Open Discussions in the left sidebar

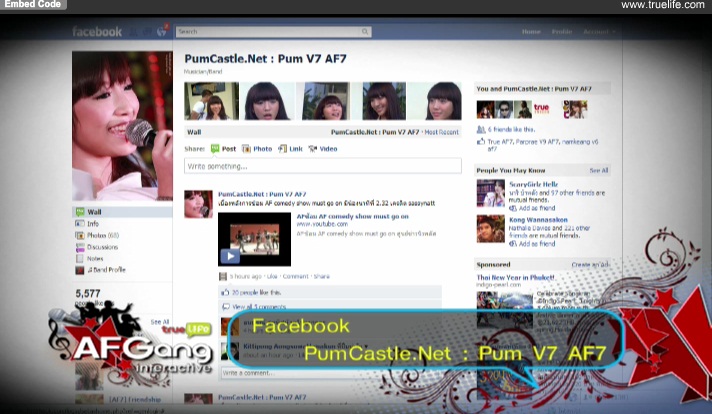[102, 247]
